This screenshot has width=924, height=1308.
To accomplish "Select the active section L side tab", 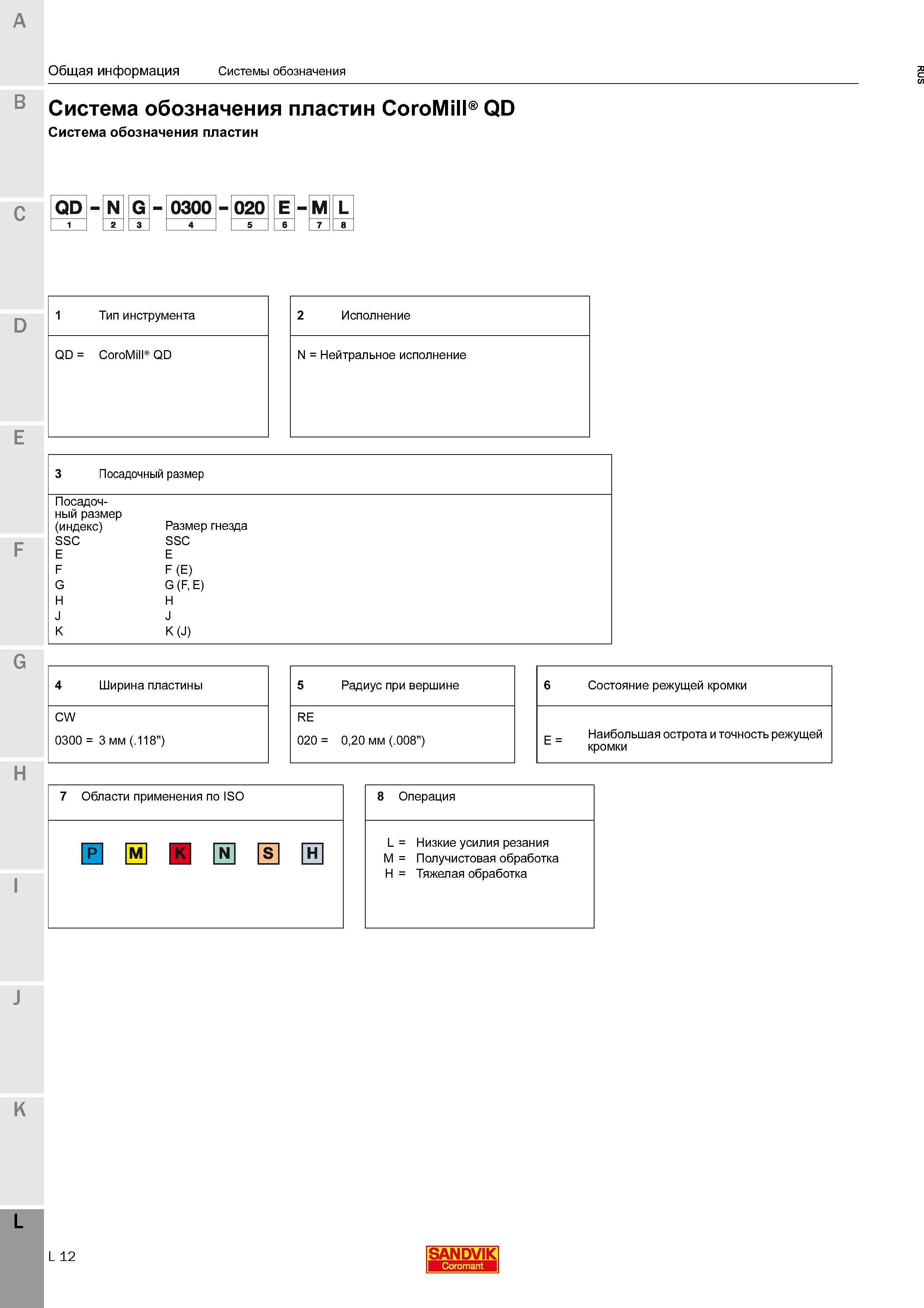I will coord(22,1258).
